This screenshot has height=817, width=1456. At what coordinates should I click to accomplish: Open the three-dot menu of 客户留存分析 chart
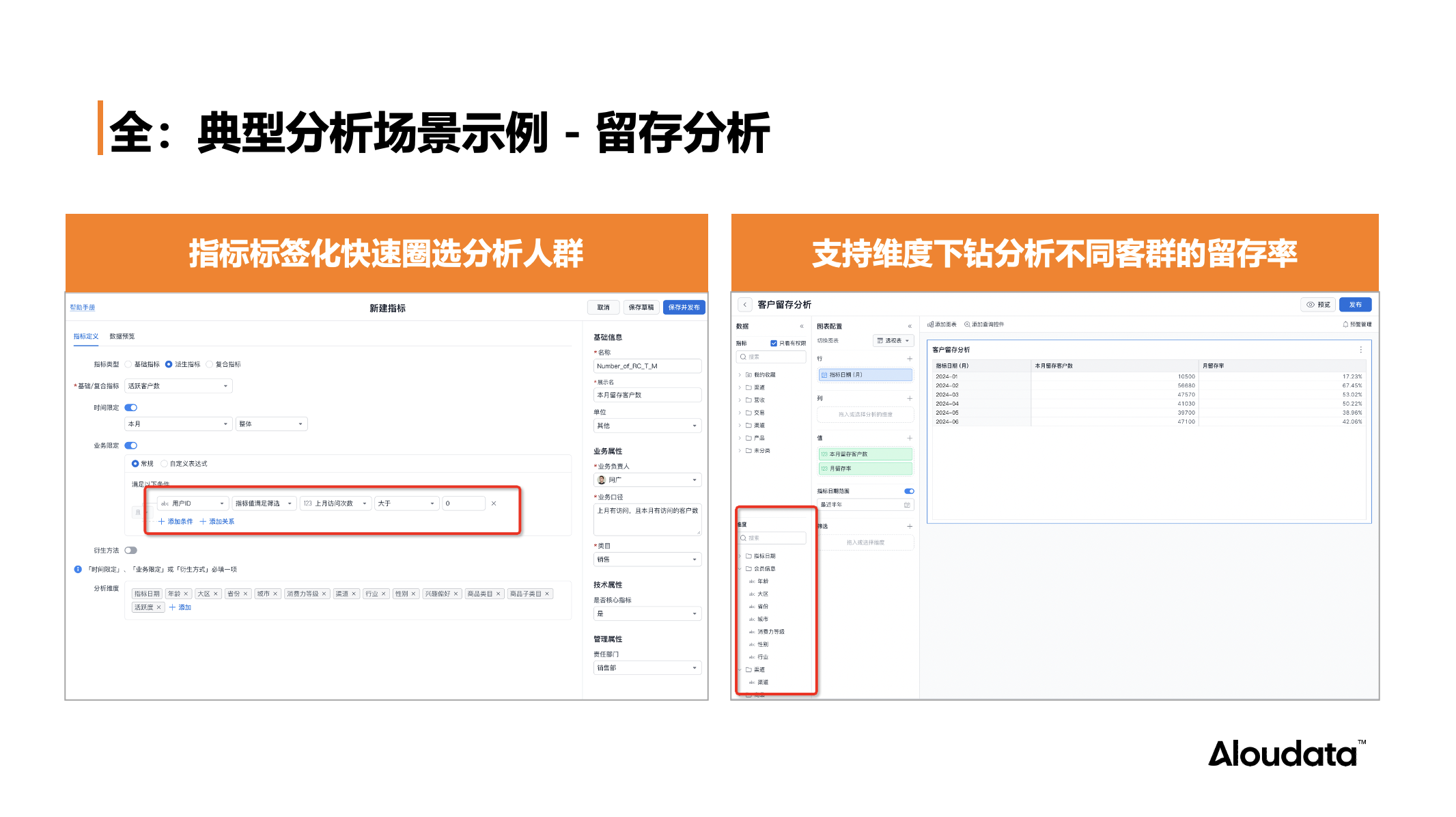(x=1360, y=350)
